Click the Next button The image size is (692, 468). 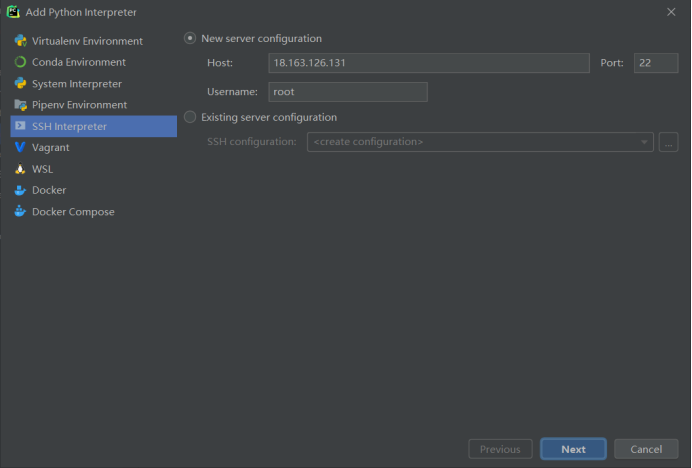point(573,449)
